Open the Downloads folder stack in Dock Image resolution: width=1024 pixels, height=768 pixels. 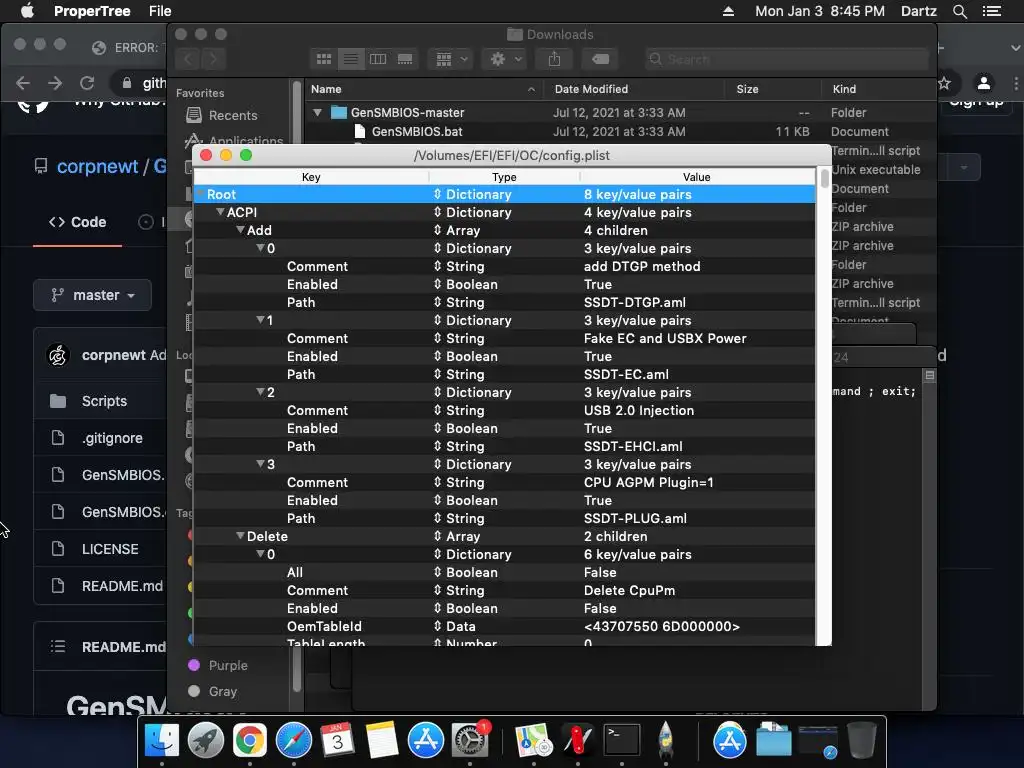coord(774,741)
